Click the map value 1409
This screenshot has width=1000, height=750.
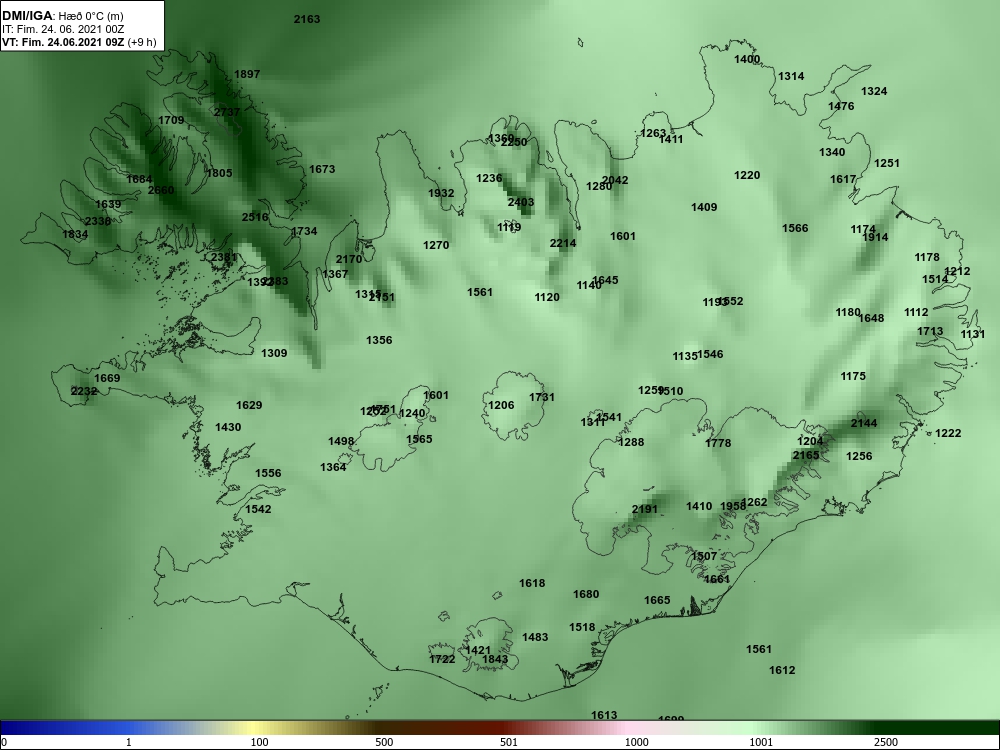tap(704, 207)
